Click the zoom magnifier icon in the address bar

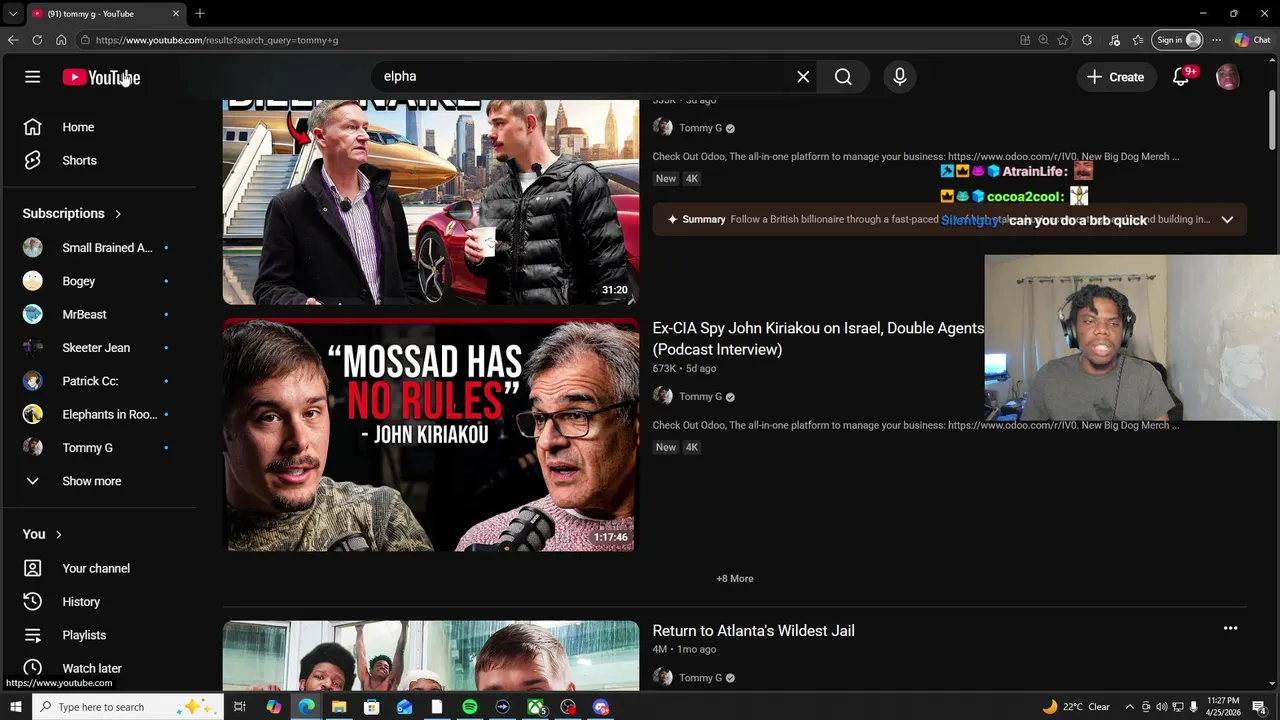point(1043,40)
